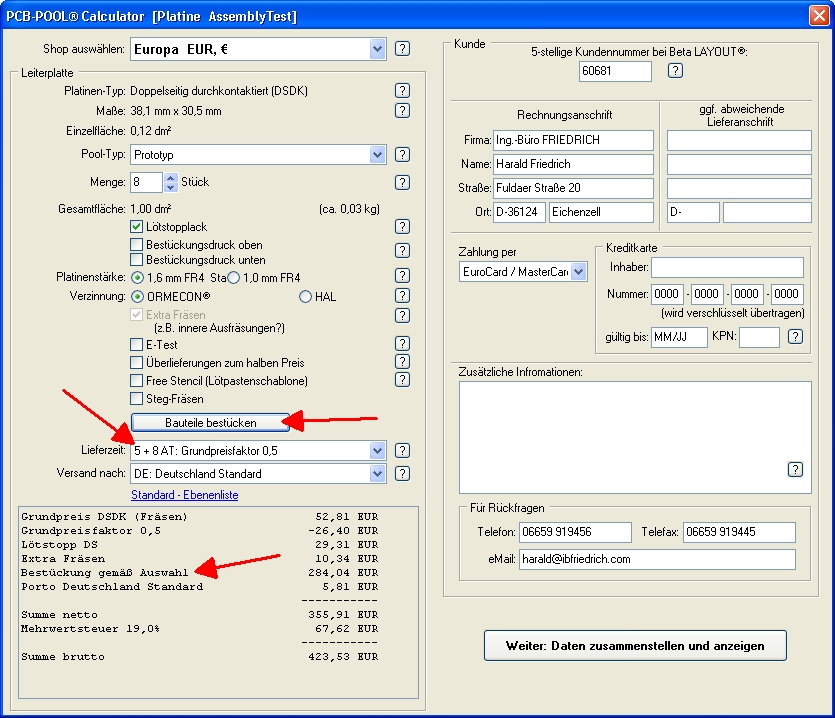
Task: Click help icon next to Shop auswählen
Action: tap(402, 49)
